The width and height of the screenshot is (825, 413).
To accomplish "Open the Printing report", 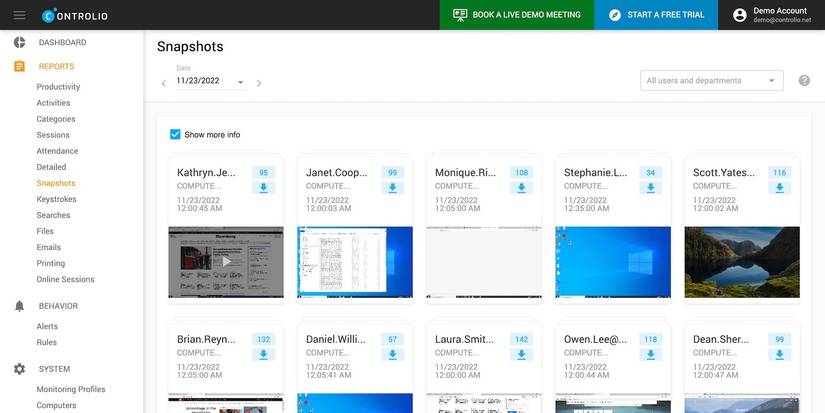I will (51, 264).
